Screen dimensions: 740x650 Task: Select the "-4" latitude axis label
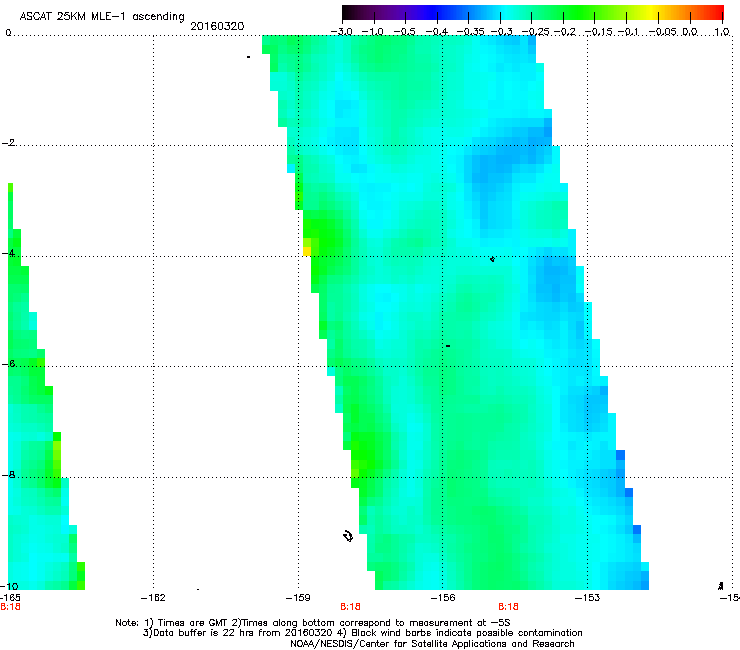click(x=8, y=253)
